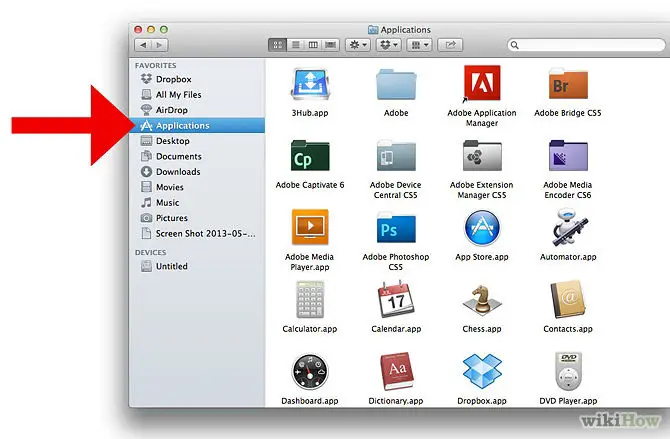Select Dropbox.app icon
The width and height of the screenshot is (670, 439).
[x=482, y=371]
